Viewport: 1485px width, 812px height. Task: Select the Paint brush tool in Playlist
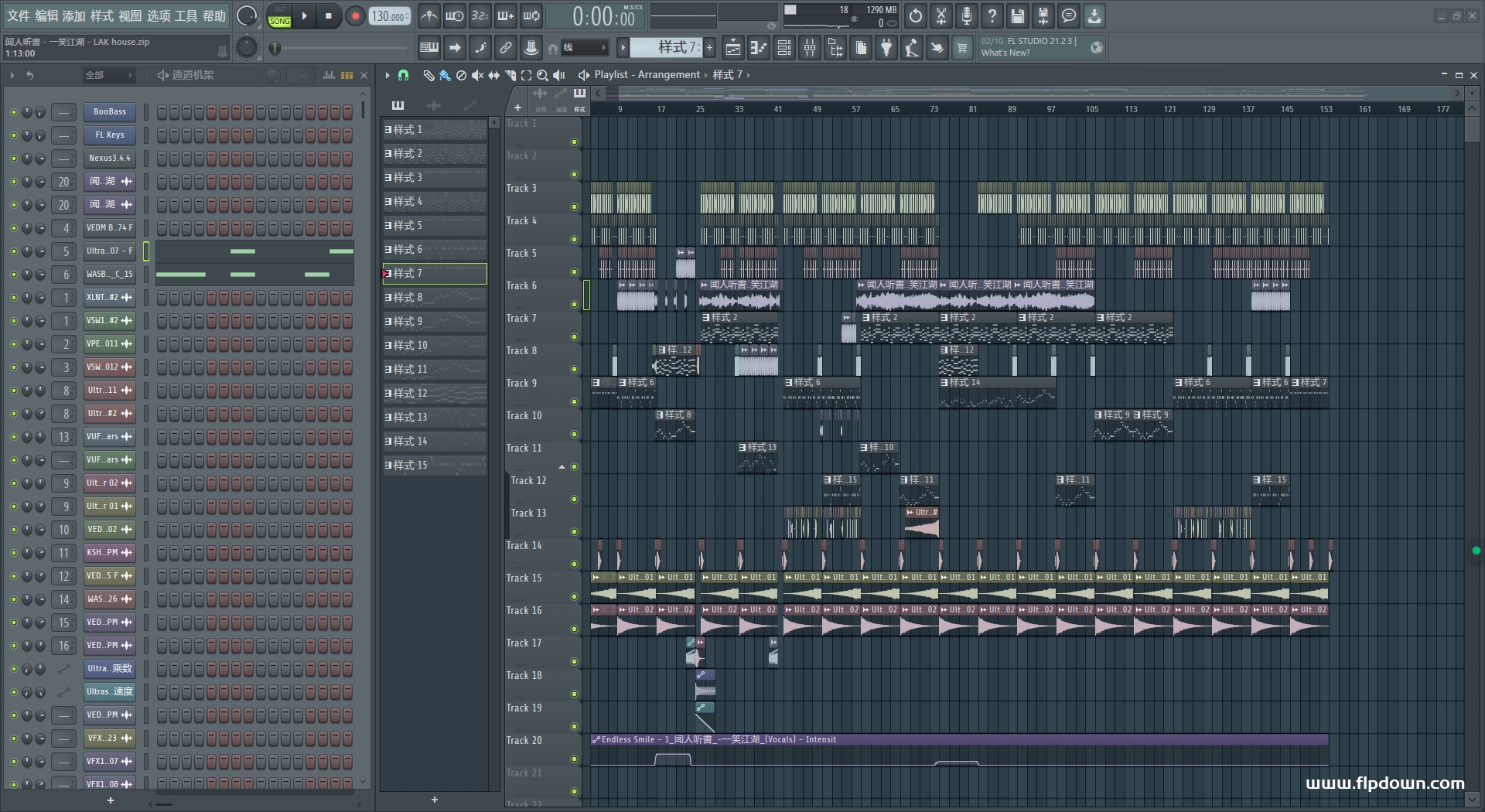pos(445,75)
